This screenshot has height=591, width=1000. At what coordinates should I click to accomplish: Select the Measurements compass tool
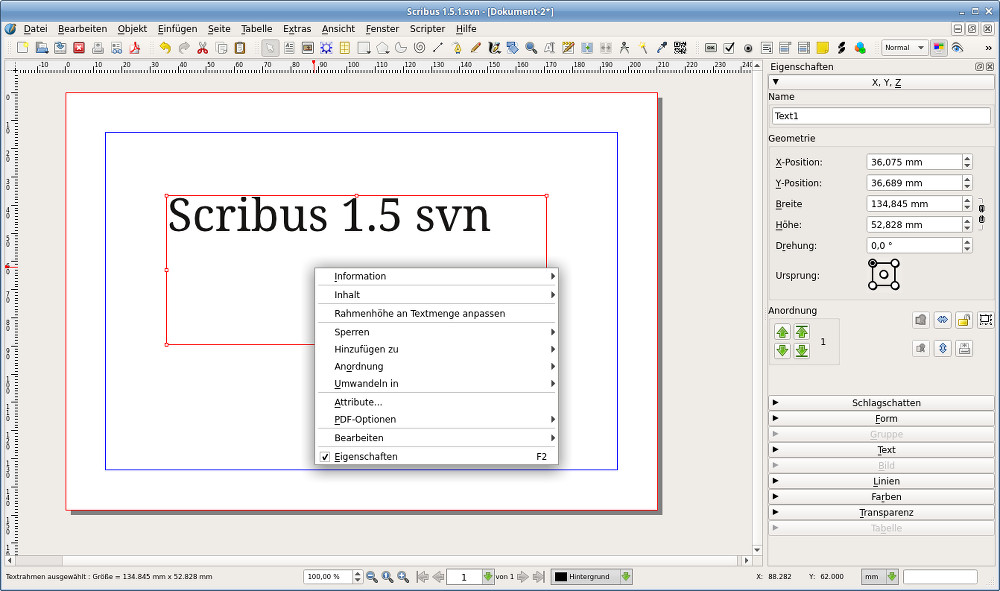click(x=624, y=48)
